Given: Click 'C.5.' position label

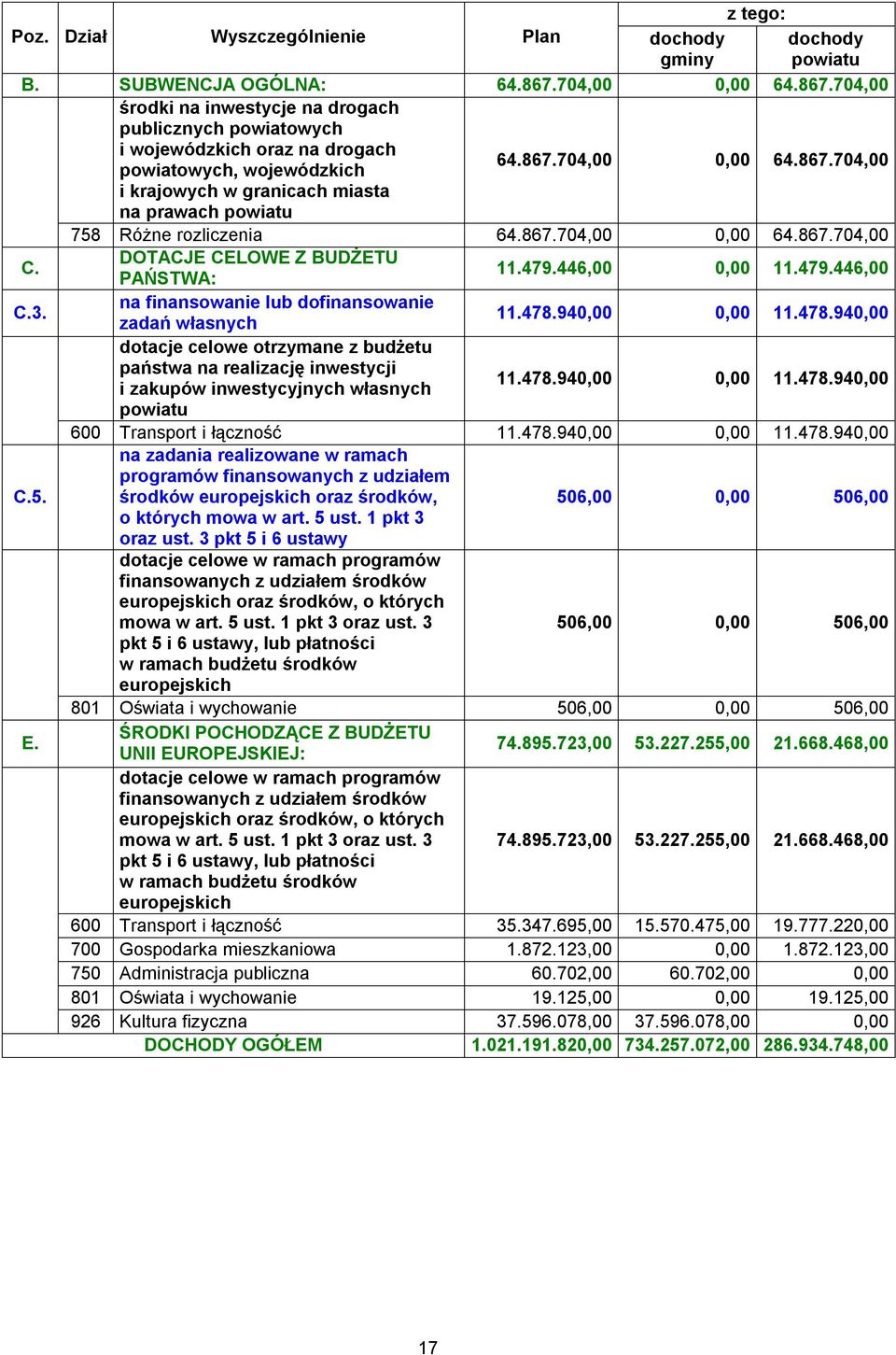Looking at the screenshot, I should [30, 497].
